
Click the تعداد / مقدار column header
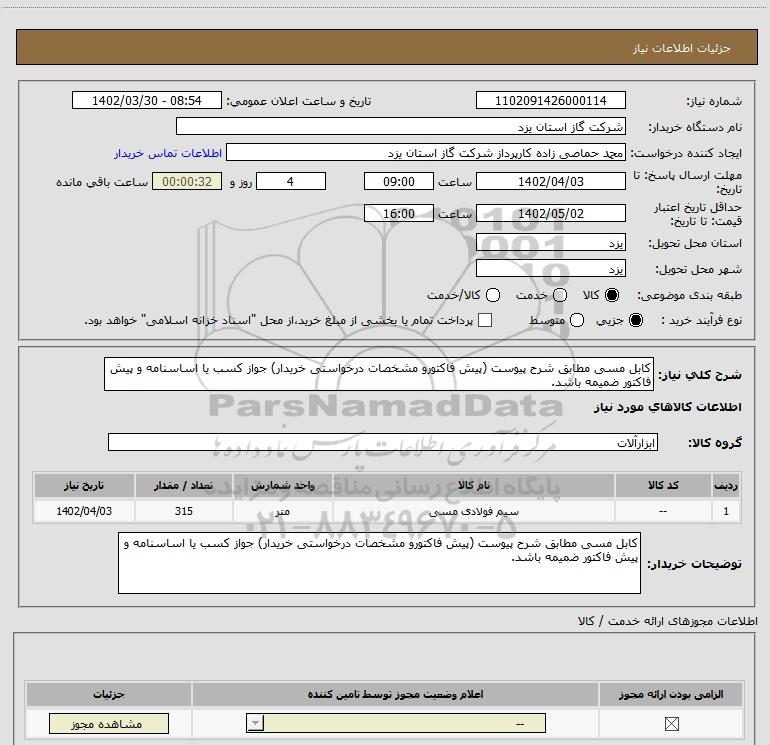184,485
